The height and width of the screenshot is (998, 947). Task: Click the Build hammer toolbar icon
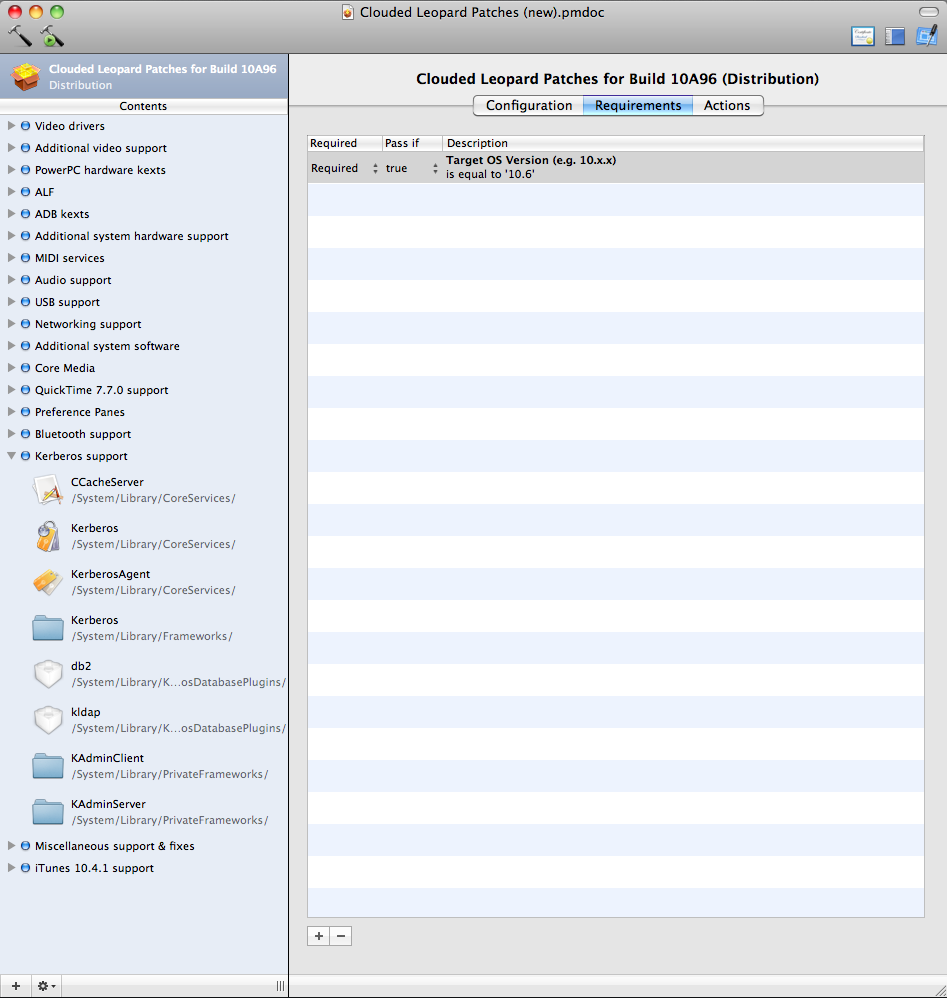pyautogui.click(x=20, y=36)
